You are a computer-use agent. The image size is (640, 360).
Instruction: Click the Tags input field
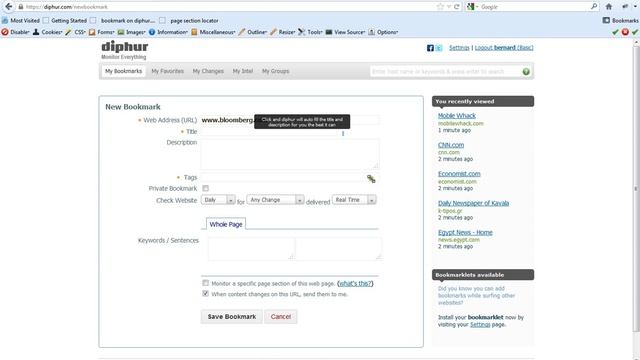(x=283, y=178)
